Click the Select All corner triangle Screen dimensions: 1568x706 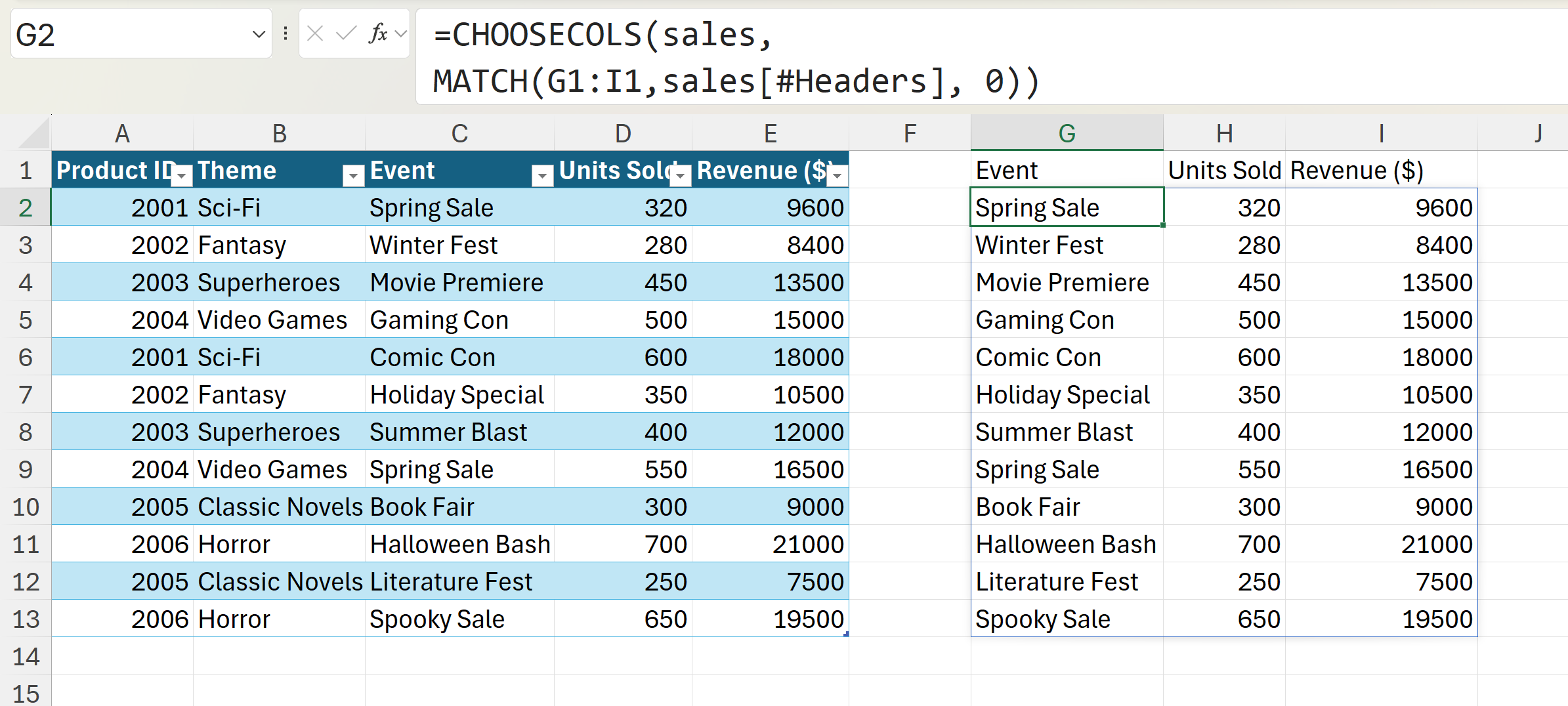(x=34, y=134)
